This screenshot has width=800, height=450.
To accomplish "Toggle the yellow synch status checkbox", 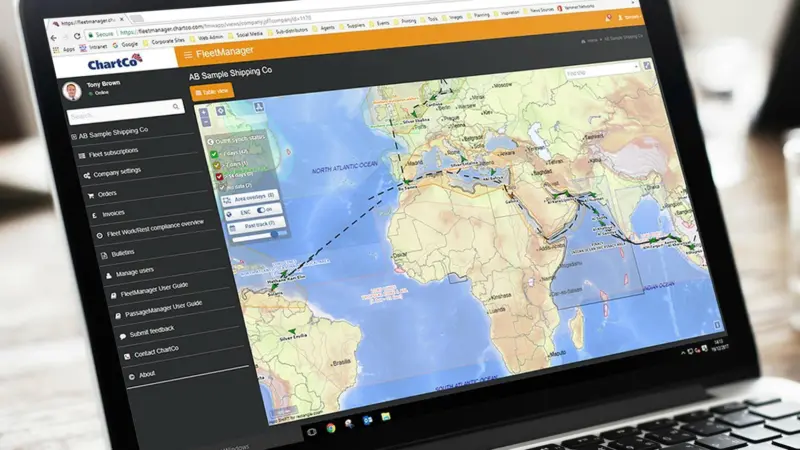I will point(217,165).
